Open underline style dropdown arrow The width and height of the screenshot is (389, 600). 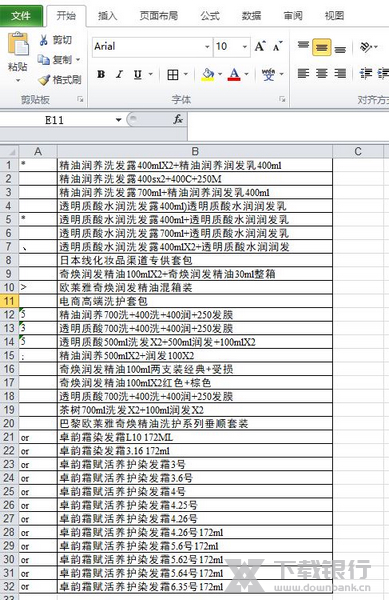click(150, 74)
